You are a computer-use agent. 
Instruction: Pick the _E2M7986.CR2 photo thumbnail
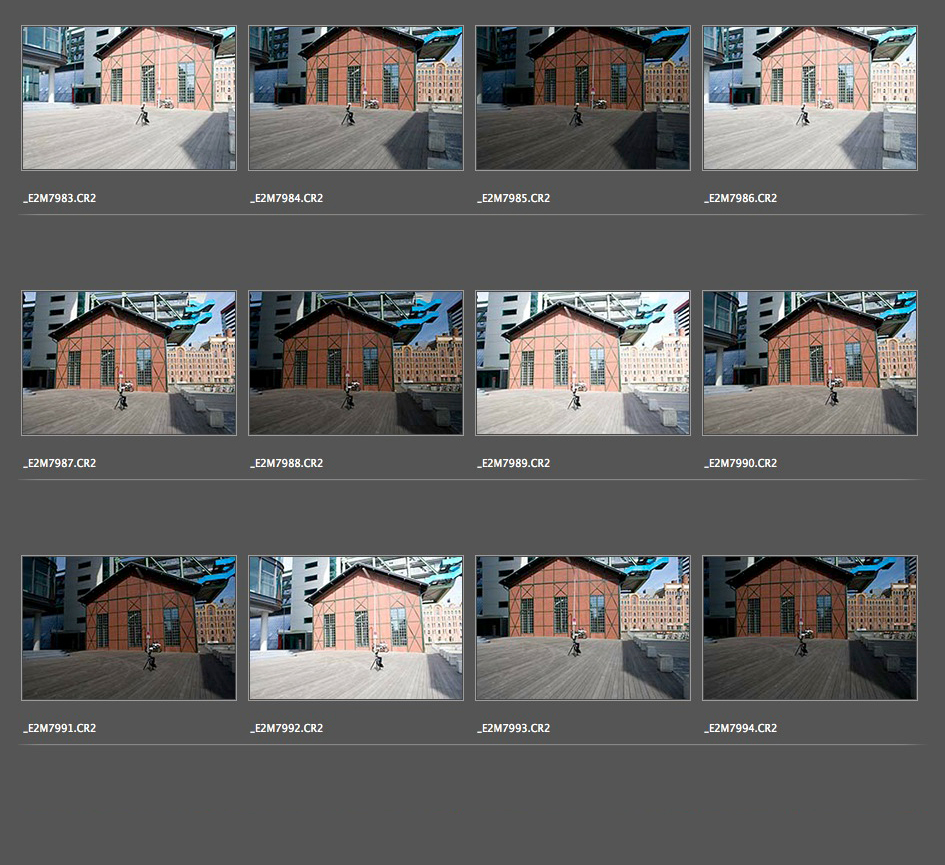(810, 98)
